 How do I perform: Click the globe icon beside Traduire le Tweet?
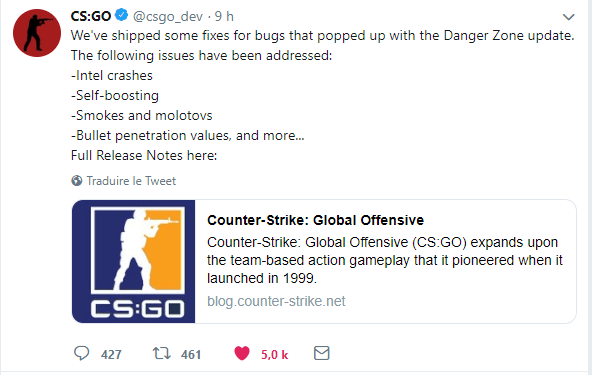pyautogui.click(x=77, y=181)
